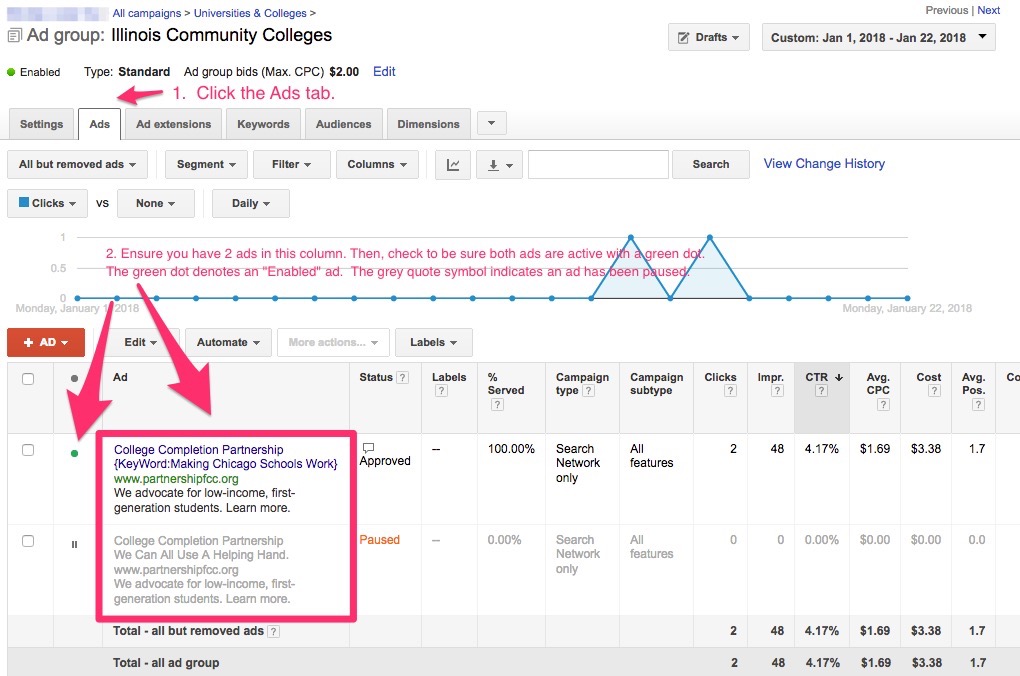Screen dimensions: 1020x676
Task: Open the View Change History link
Action: pos(824,164)
